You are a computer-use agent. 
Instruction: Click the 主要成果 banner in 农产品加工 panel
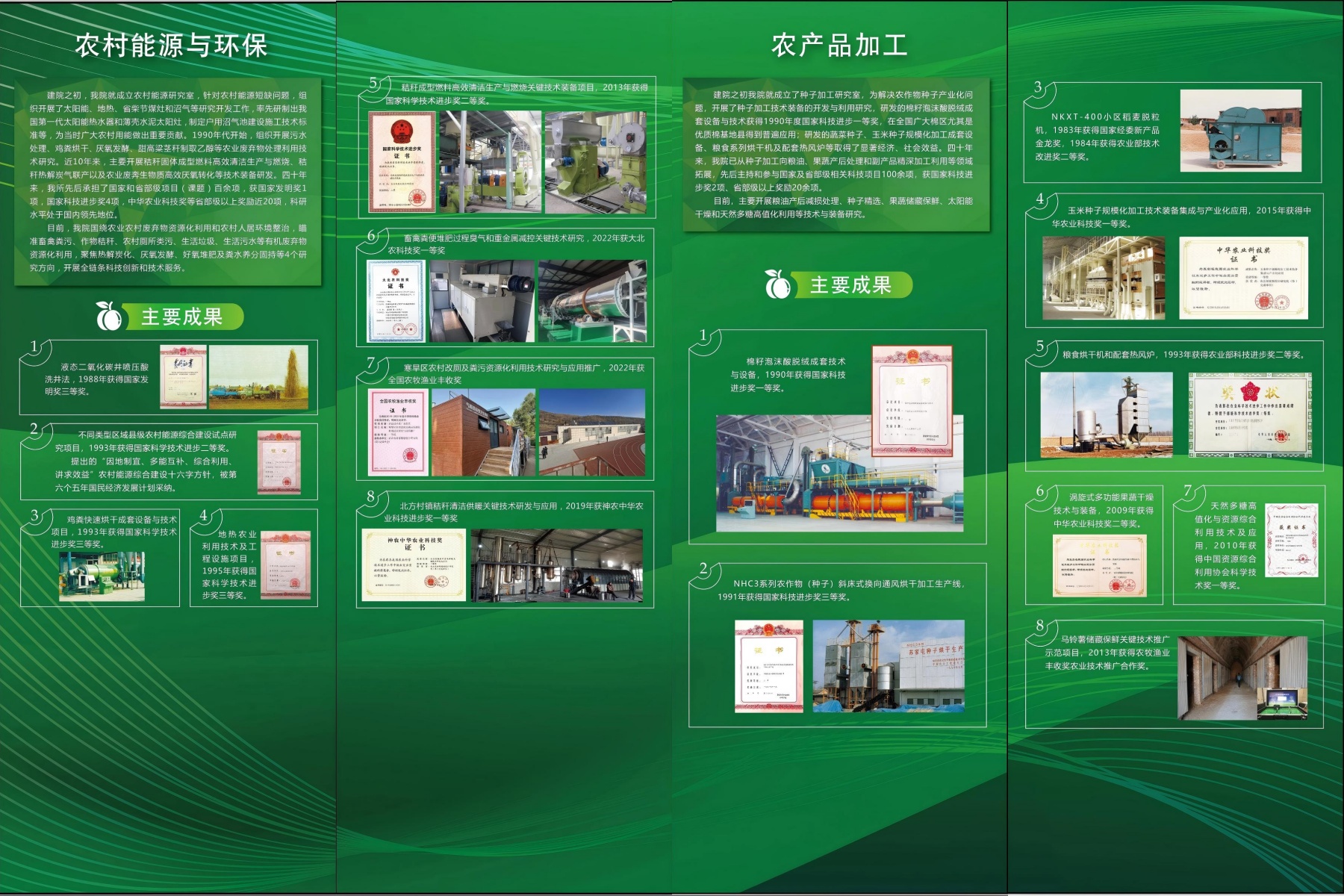[x=850, y=284]
